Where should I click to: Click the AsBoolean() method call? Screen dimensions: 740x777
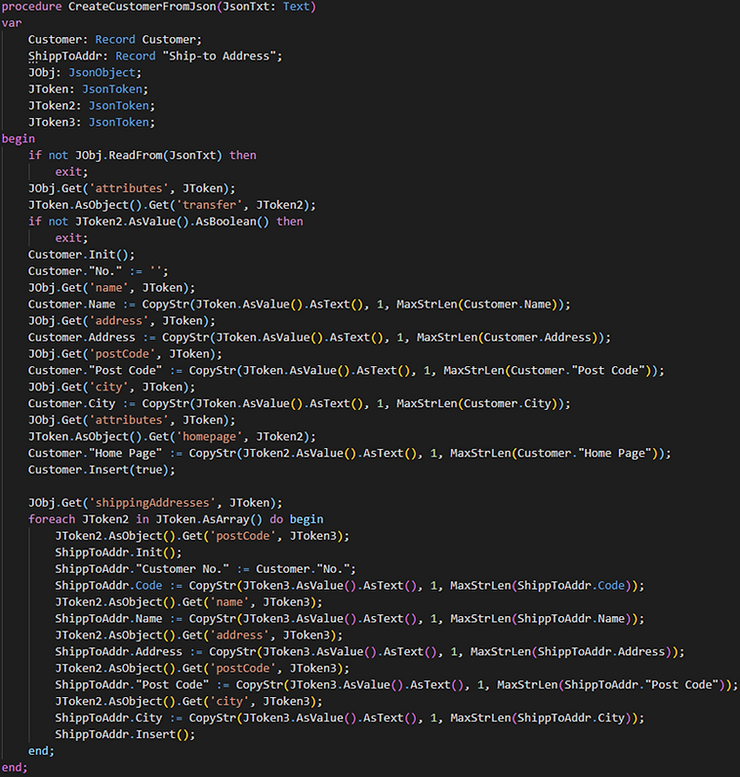tap(229, 221)
